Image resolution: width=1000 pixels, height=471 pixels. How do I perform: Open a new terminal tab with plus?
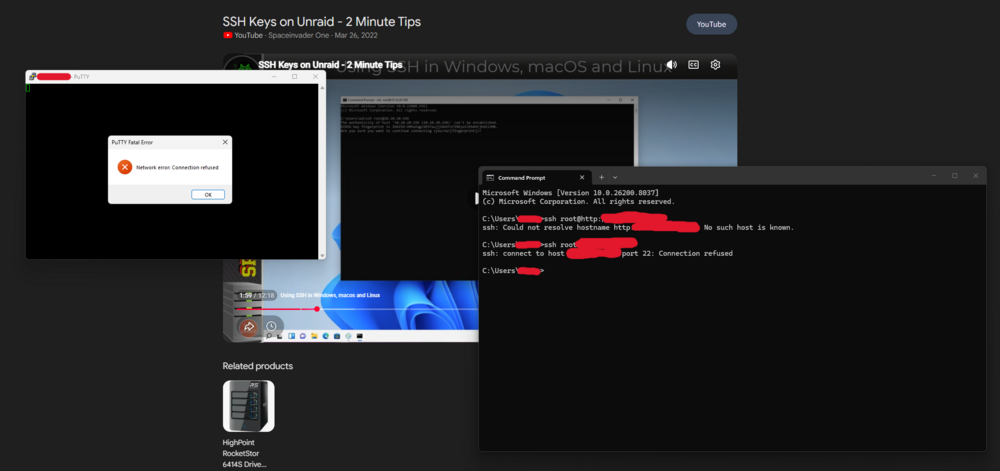click(x=601, y=177)
